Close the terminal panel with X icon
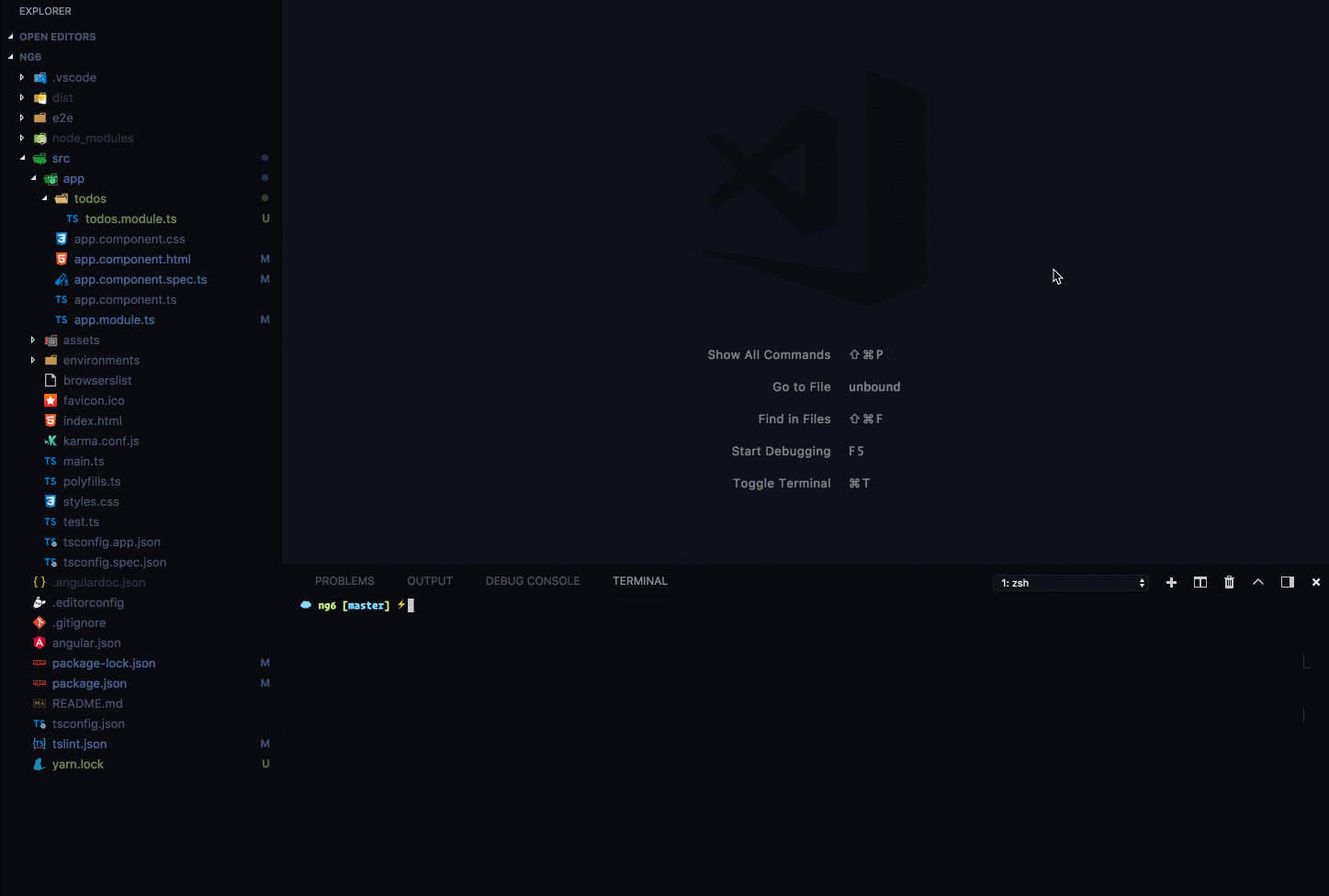 [1316, 582]
